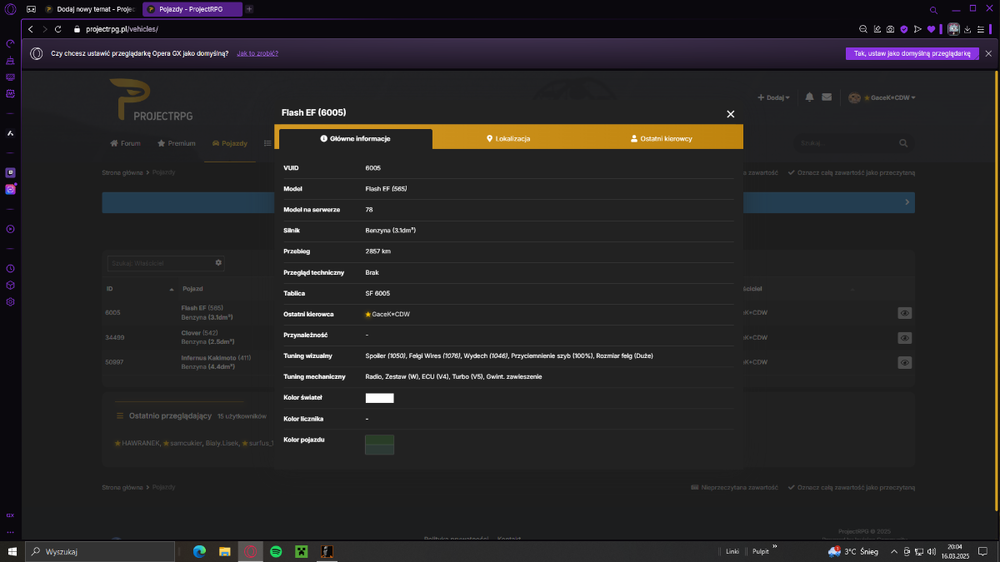Open a new browser tab
The image size is (1000, 562).
pos(249,10)
